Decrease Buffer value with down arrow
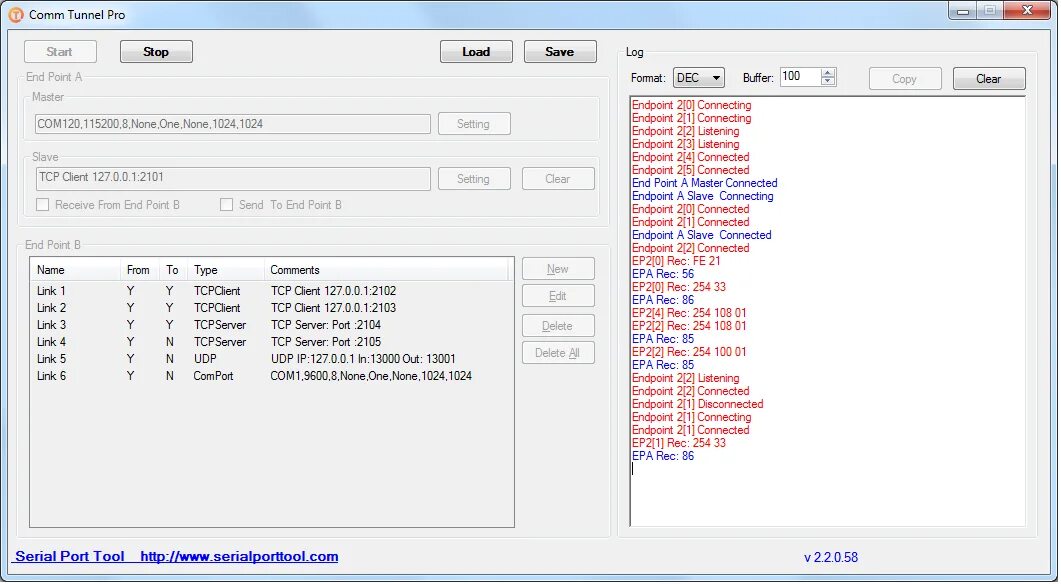This screenshot has width=1061, height=584. [828, 82]
